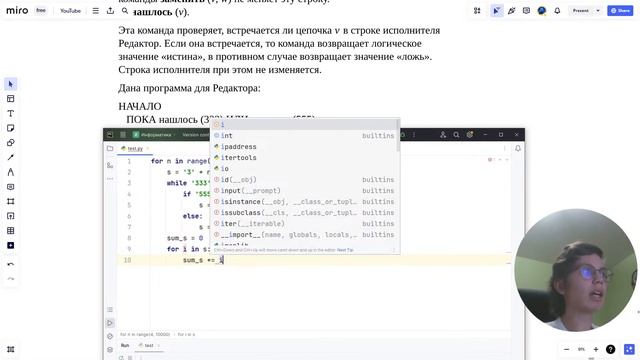Export the Miro board
Screen dimensions: 640x360
pos(110,11)
